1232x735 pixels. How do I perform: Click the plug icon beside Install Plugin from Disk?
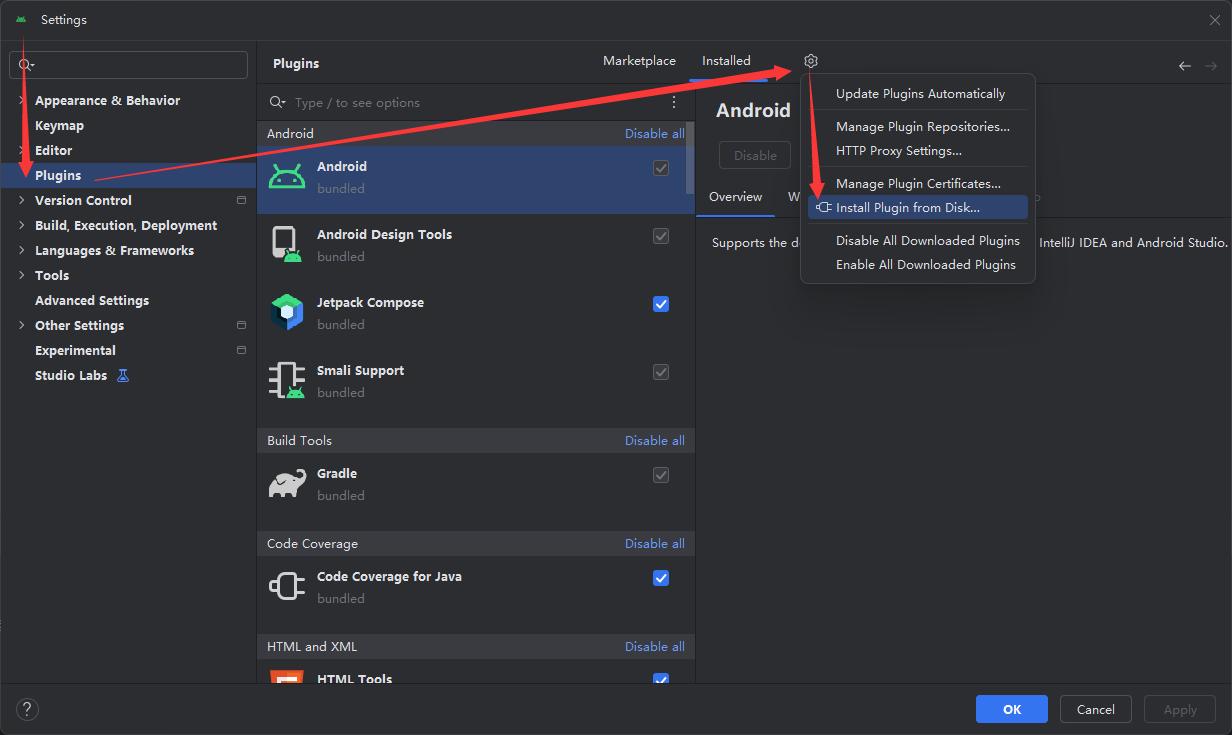[824, 207]
